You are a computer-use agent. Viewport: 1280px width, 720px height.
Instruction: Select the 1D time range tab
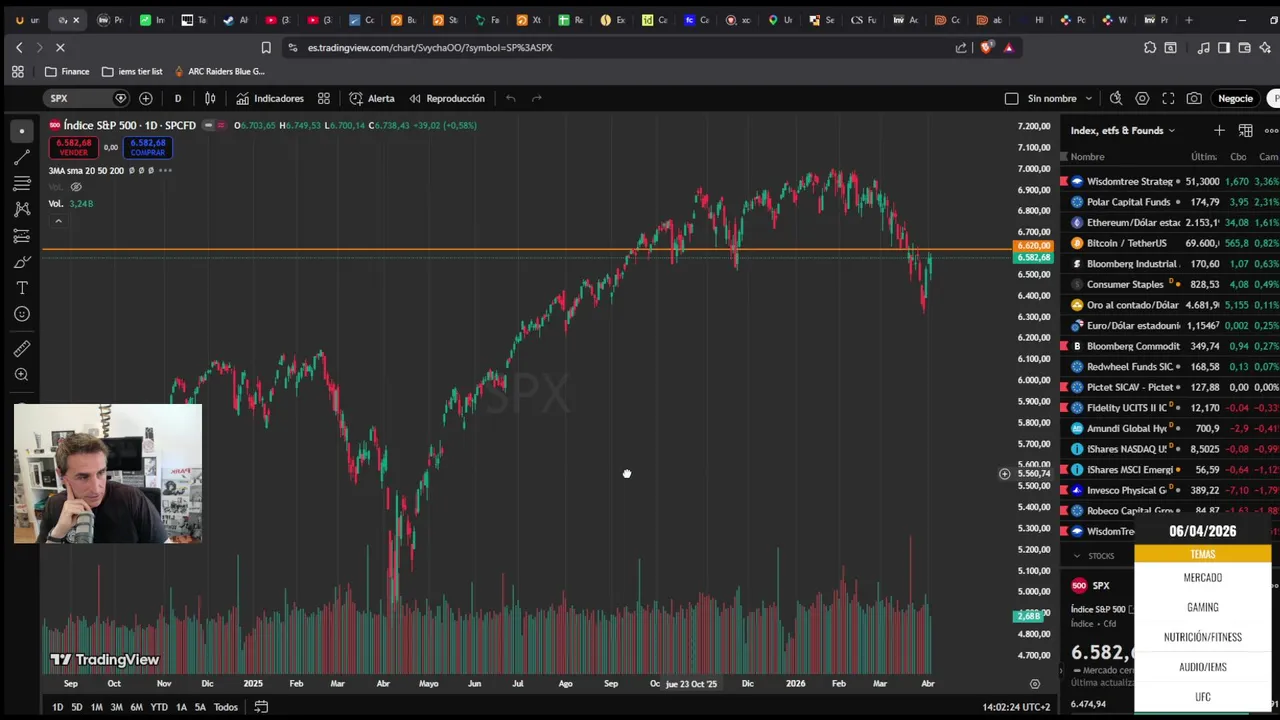coord(57,707)
